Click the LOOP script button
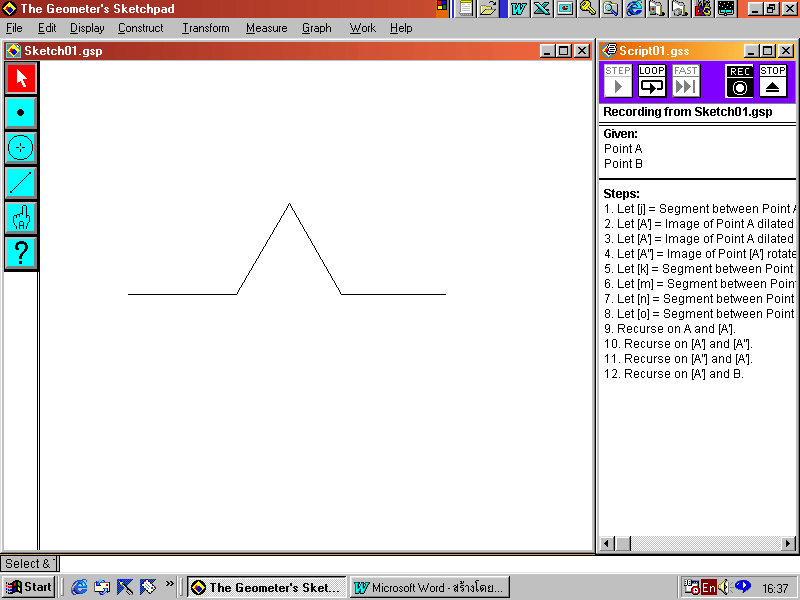Screen dimensions: 800x600 tap(652, 81)
